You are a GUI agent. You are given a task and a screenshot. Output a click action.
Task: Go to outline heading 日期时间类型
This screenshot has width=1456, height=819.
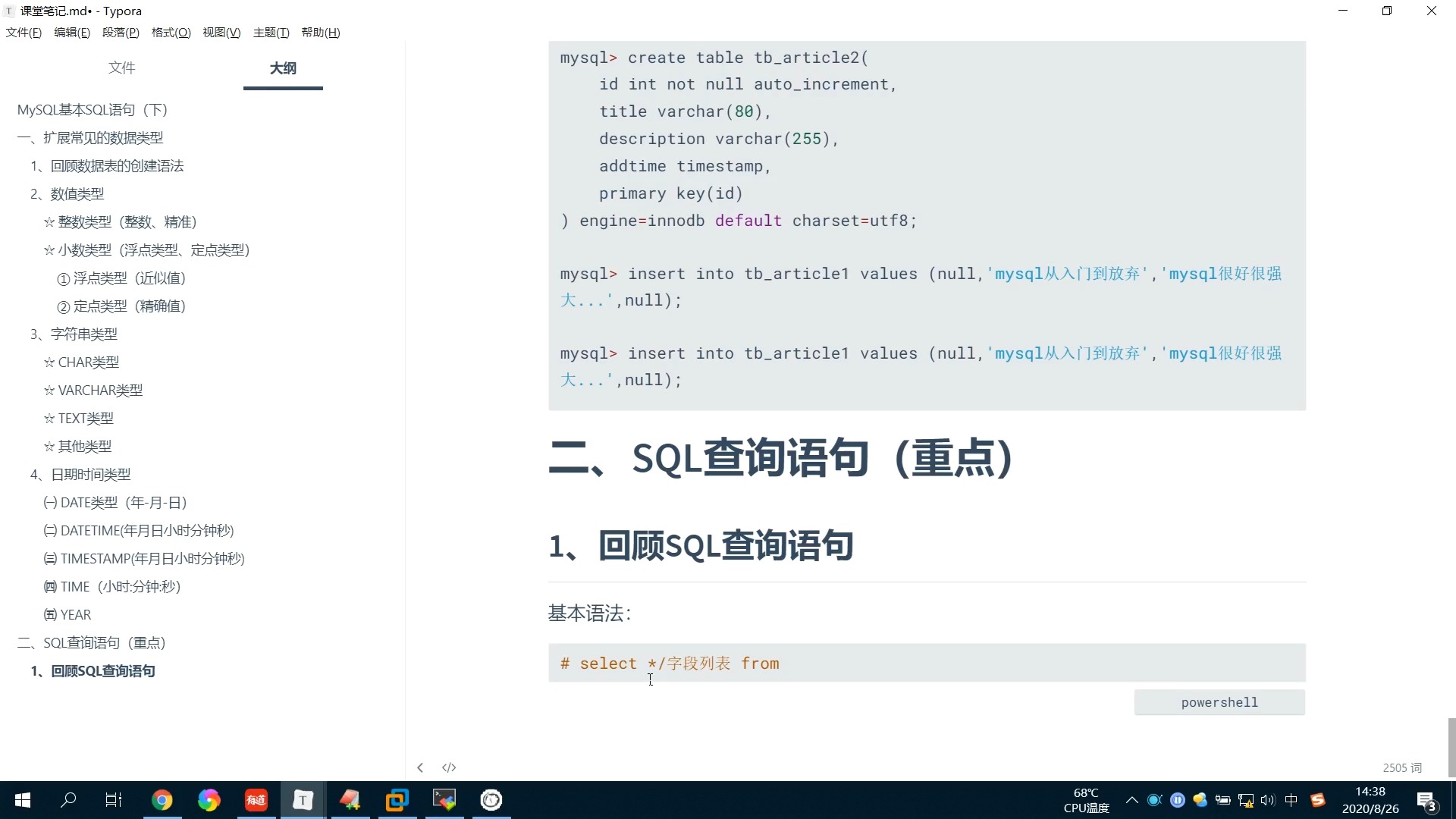coord(90,475)
